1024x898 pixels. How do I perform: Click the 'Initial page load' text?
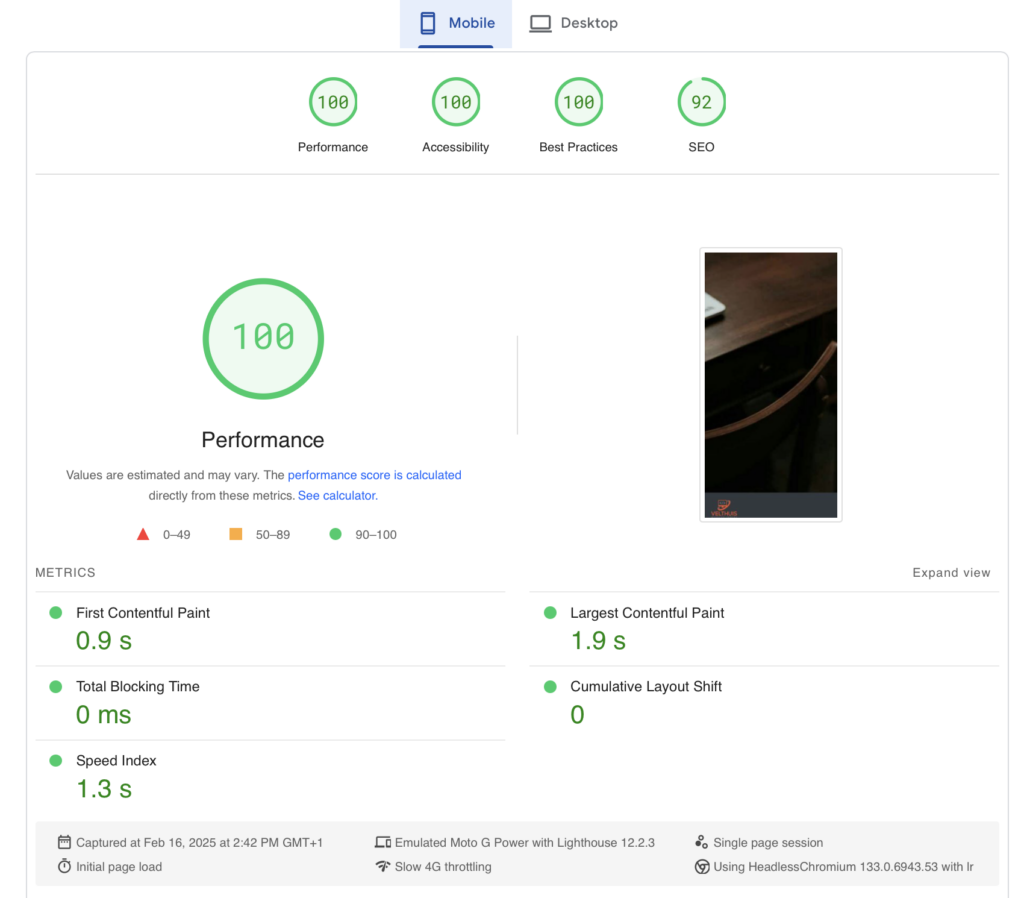tap(119, 867)
